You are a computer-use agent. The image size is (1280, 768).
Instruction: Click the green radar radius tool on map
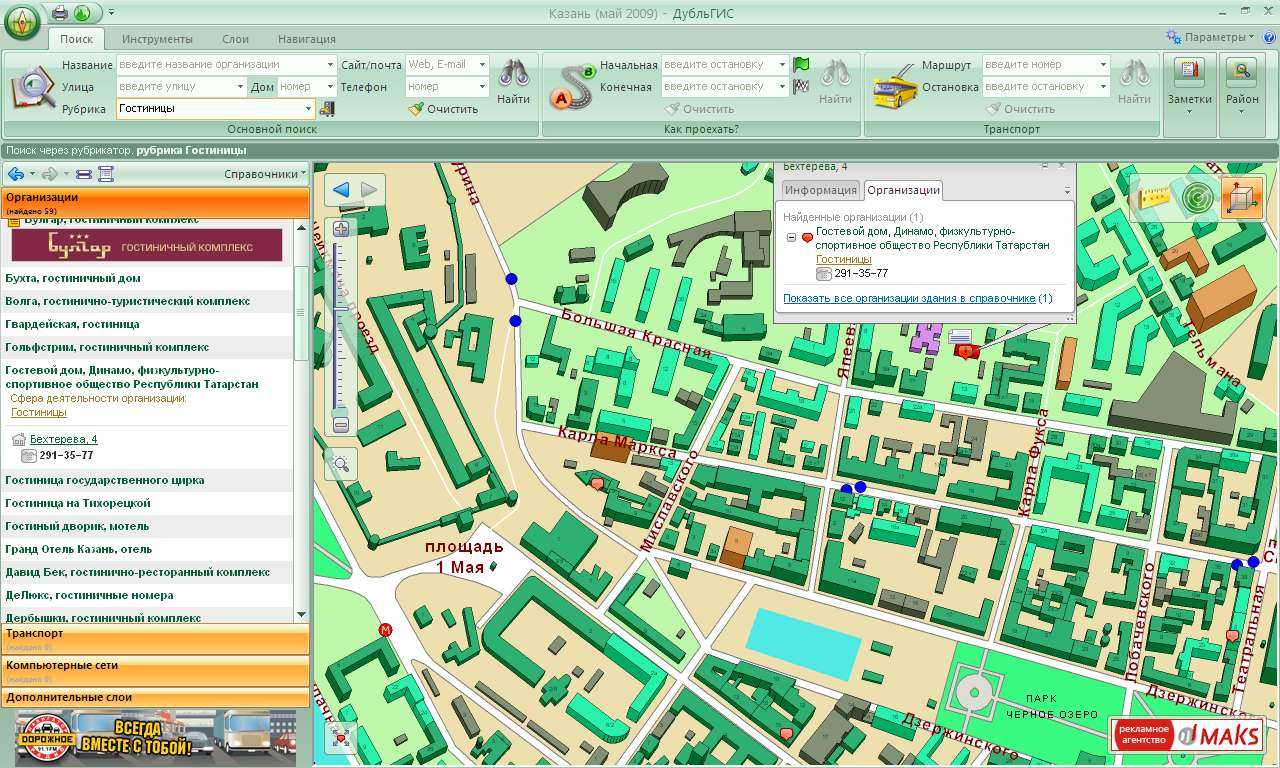[1197, 198]
